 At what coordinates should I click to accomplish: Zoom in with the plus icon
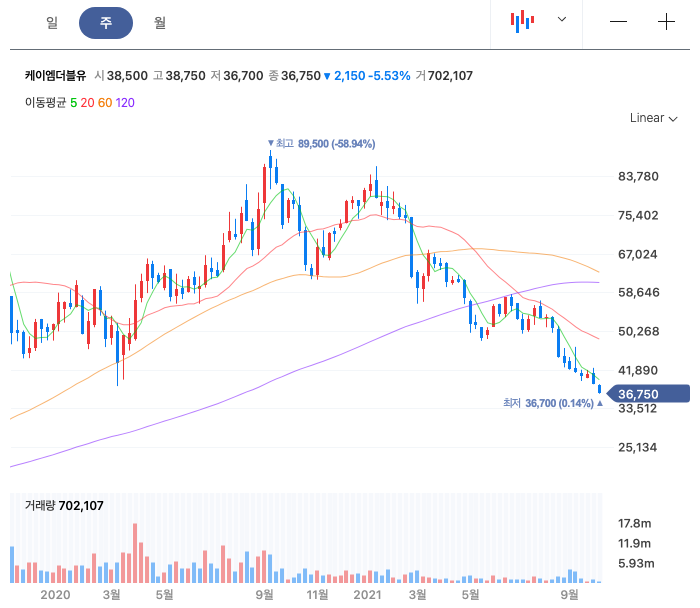coord(666,21)
